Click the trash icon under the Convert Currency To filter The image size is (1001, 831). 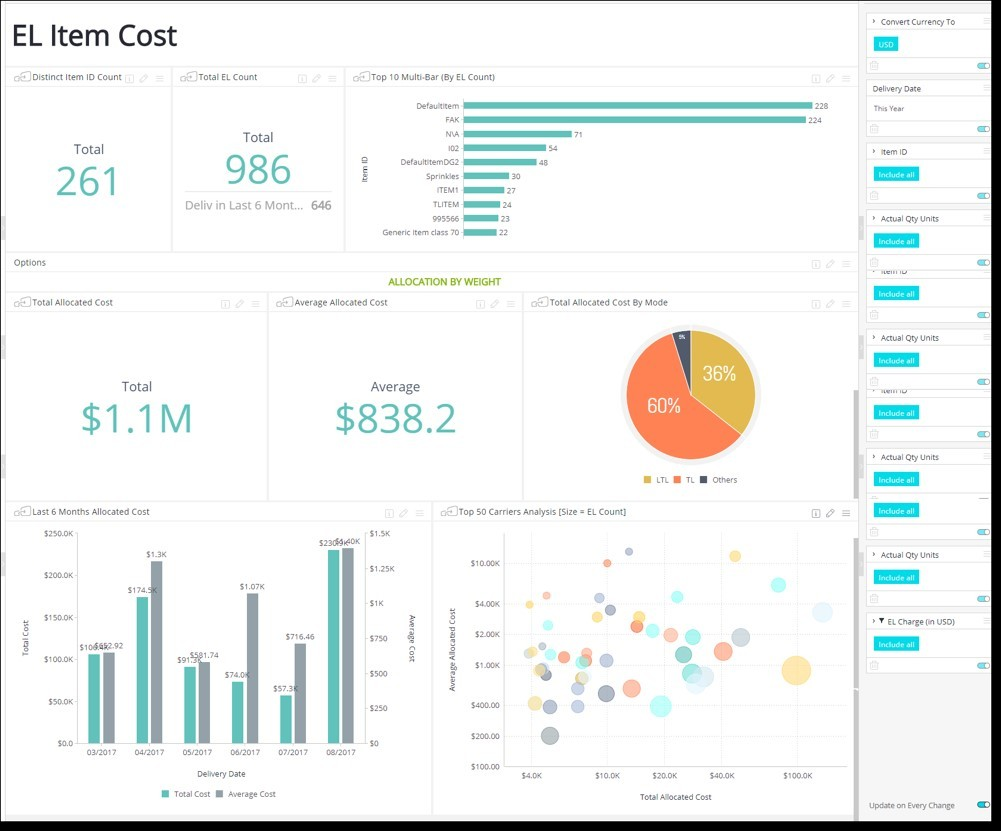coord(874,65)
